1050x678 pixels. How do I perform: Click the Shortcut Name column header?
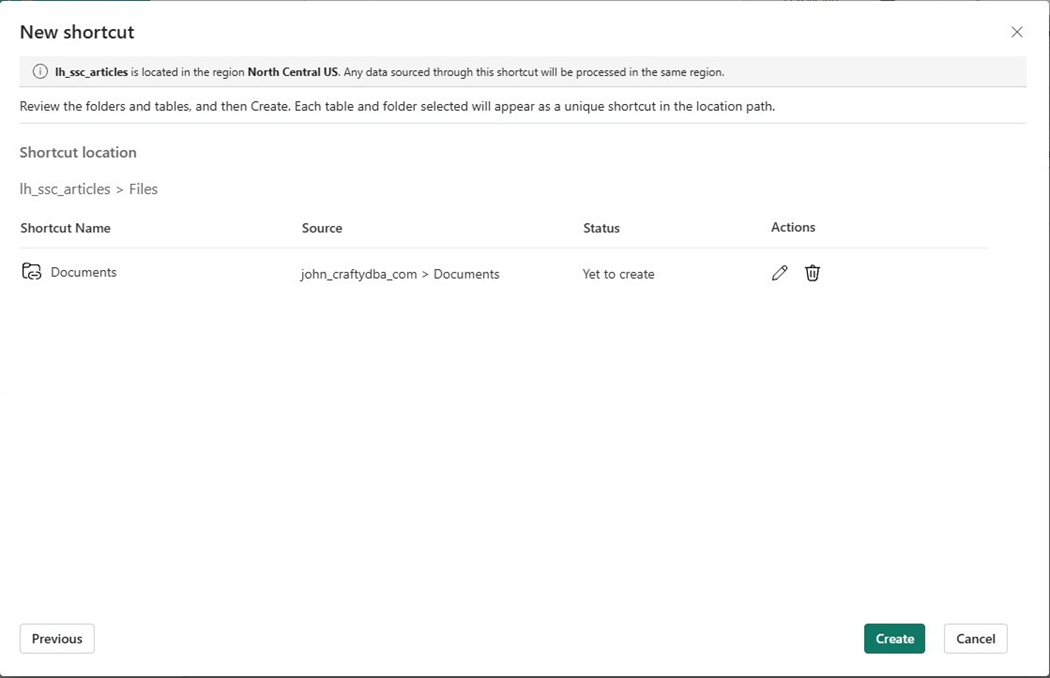(65, 228)
